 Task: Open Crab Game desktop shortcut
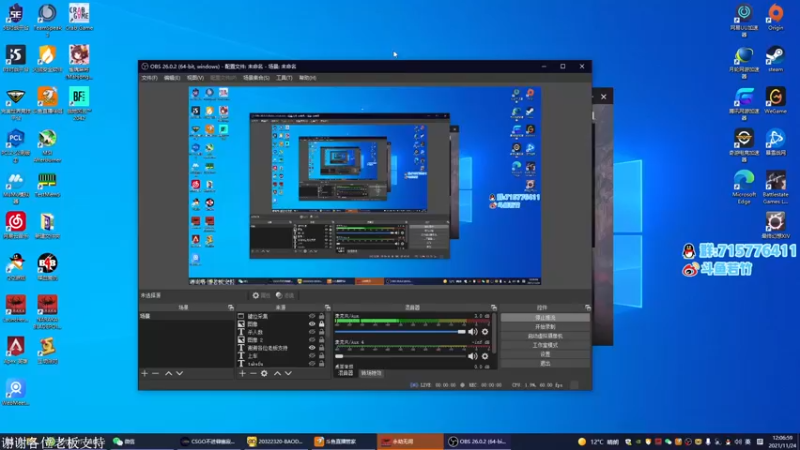pyautogui.click(x=79, y=17)
